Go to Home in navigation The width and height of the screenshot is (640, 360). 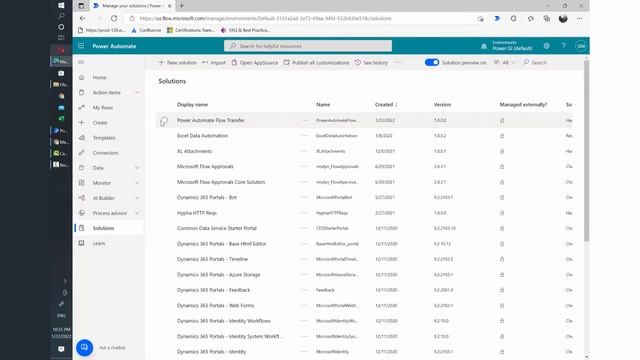(99, 78)
